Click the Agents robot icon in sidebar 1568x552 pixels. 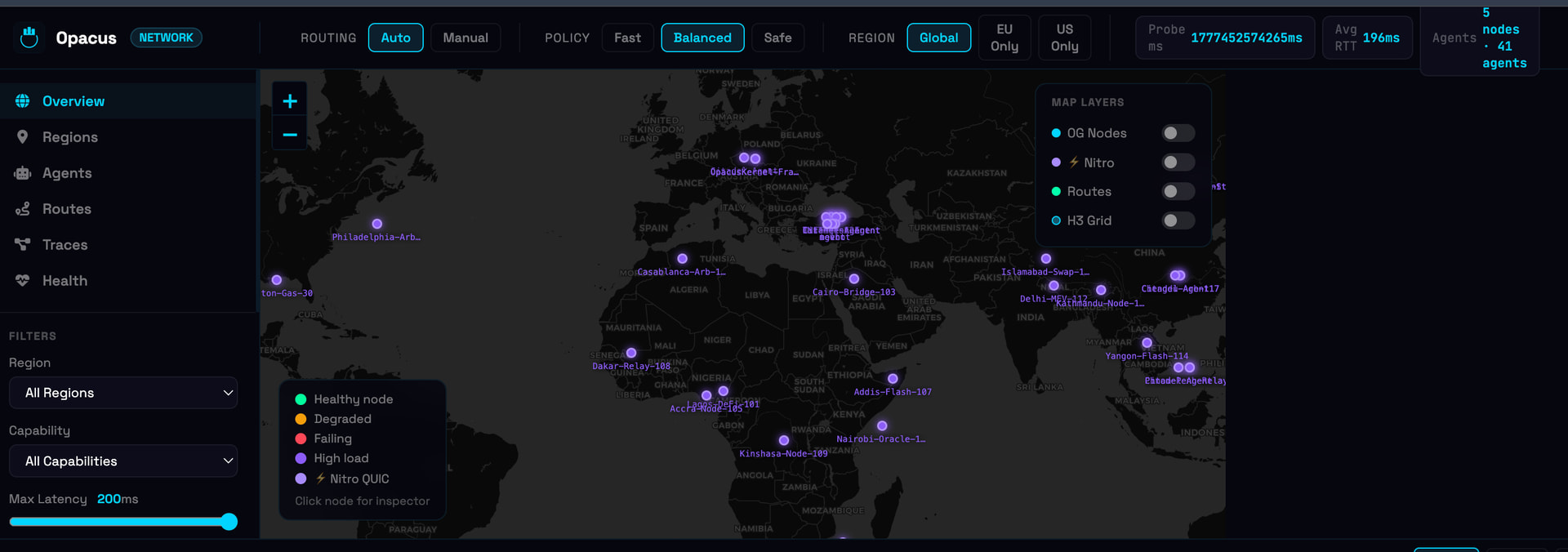[23, 173]
